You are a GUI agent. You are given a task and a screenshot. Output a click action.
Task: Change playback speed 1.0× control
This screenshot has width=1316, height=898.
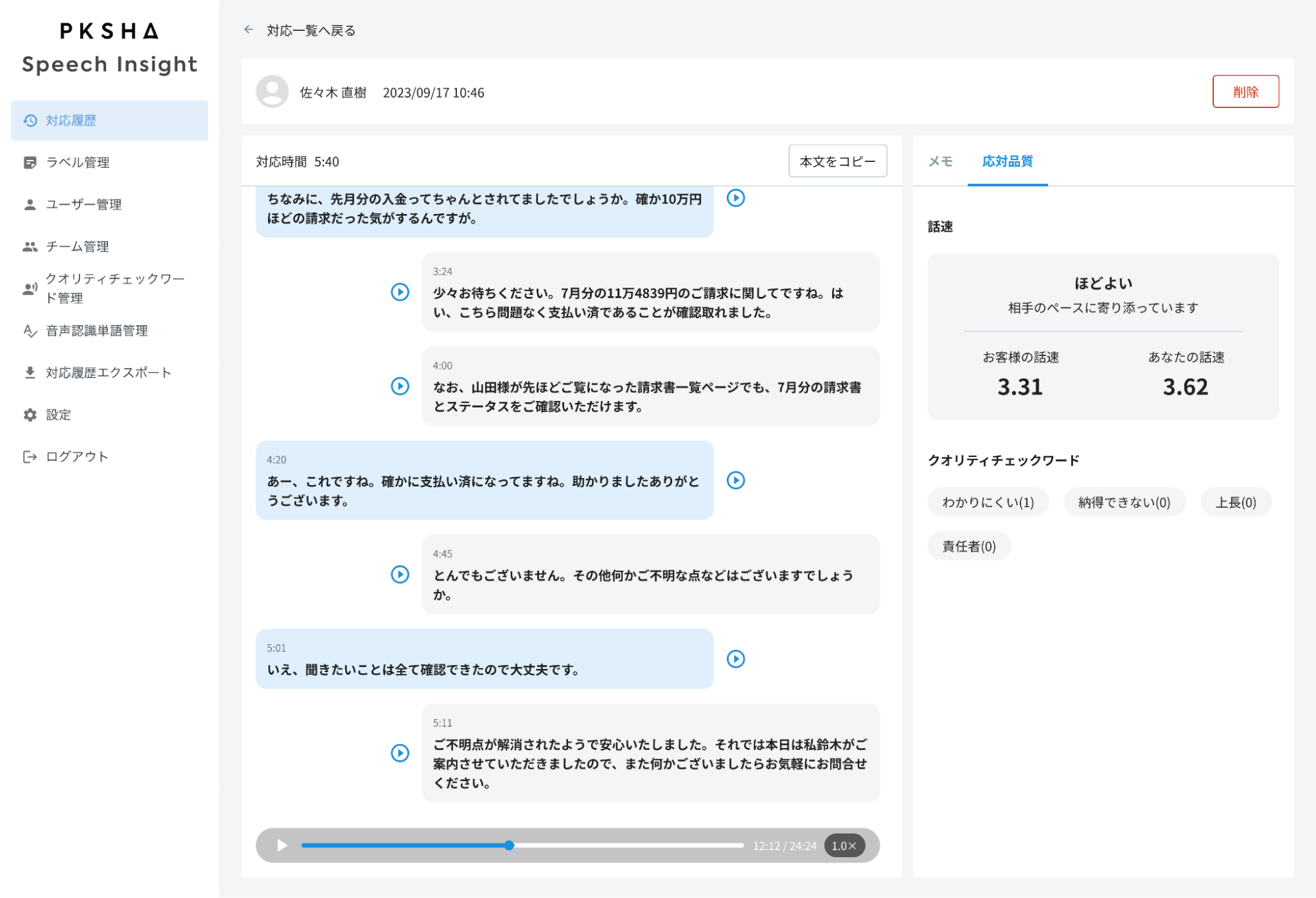(844, 845)
